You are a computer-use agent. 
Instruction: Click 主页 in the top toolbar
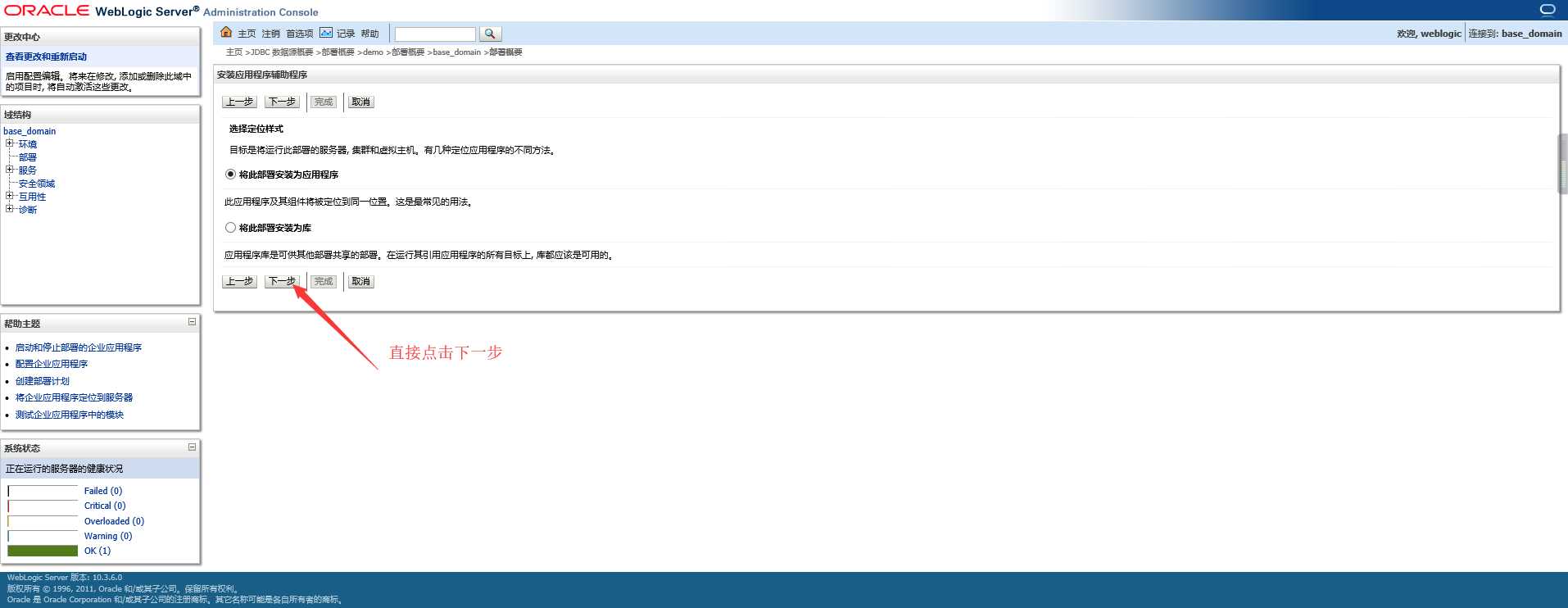(x=247, y=34)
